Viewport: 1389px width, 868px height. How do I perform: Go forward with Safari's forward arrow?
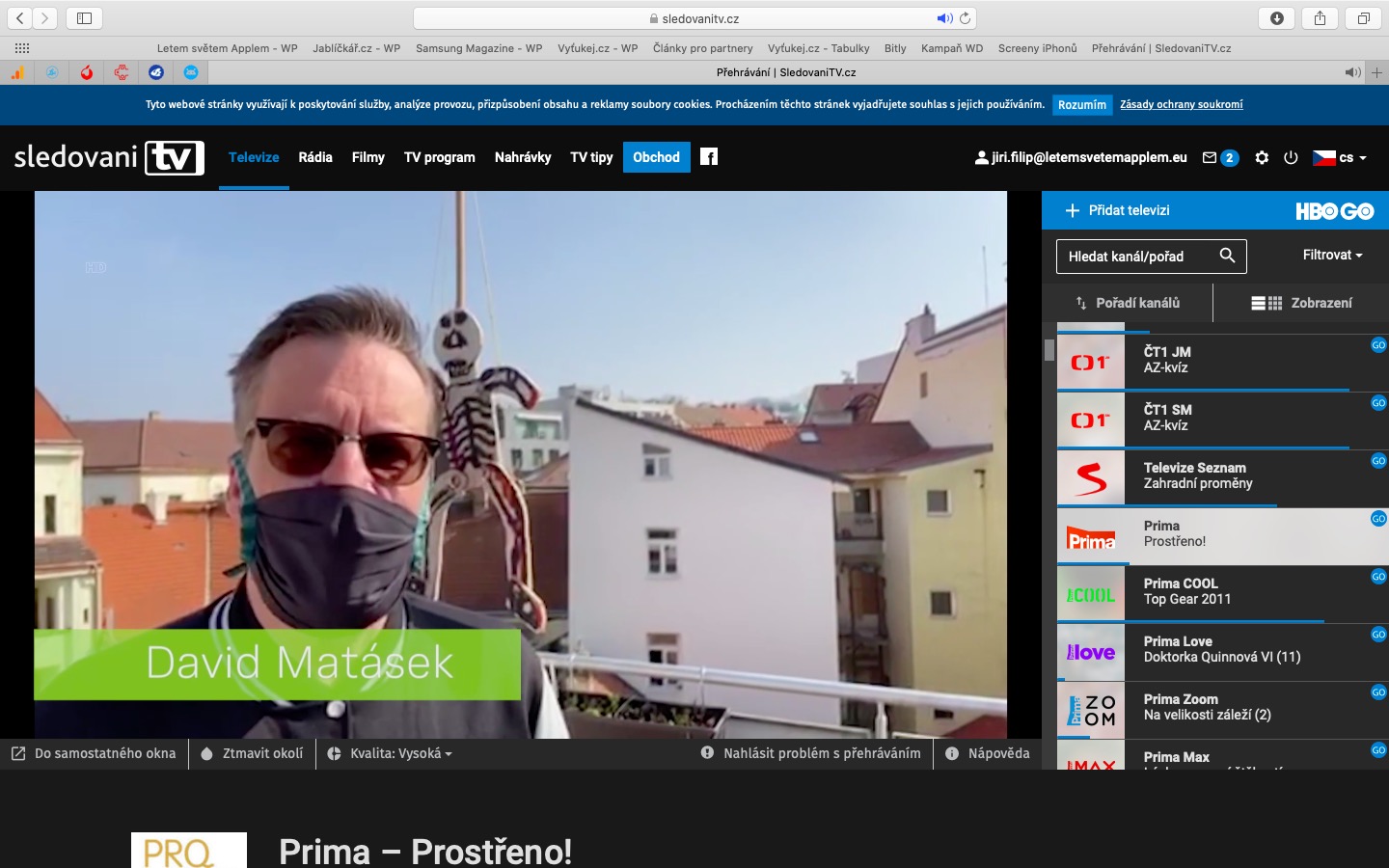click(x=44, y=18)
